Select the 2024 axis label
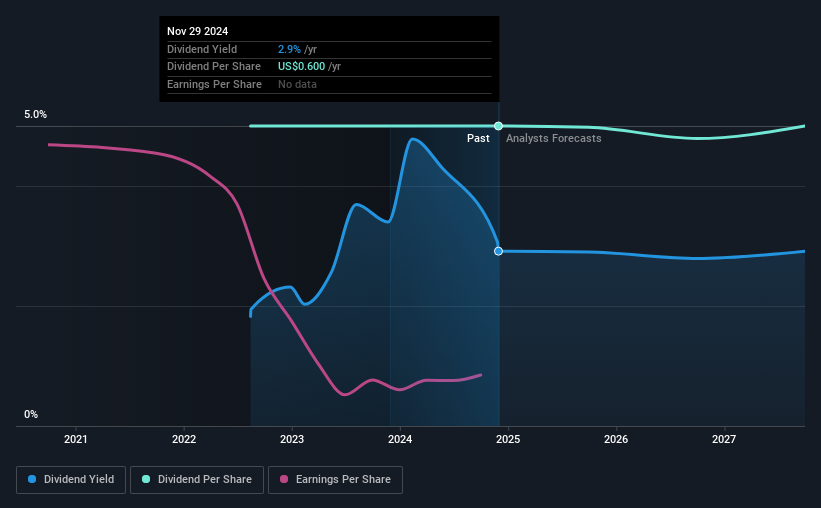 pyautogui.click(x=400, y=439)
